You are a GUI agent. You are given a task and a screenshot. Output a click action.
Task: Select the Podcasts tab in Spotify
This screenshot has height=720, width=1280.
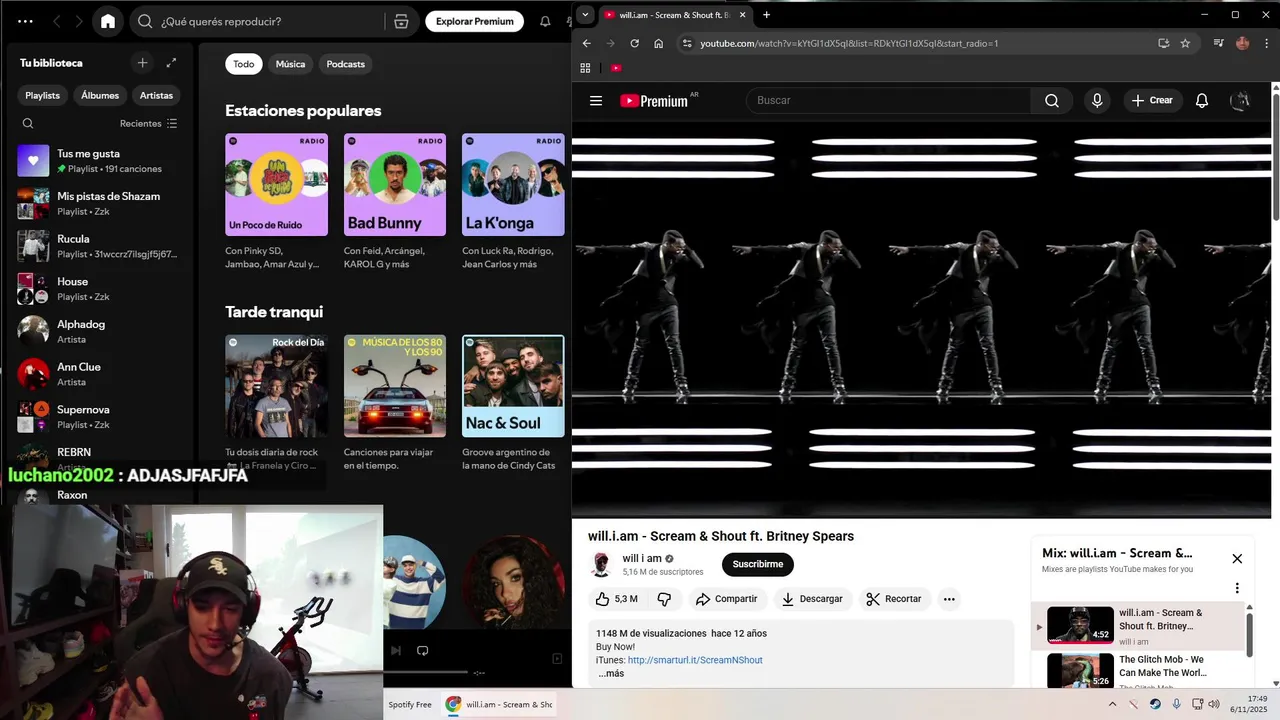coord(346,64)
